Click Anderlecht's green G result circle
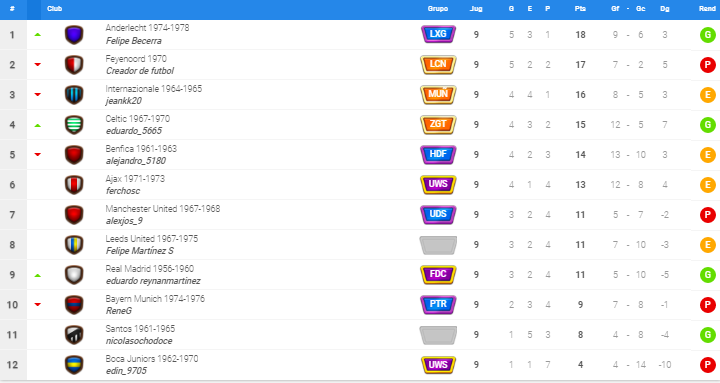 click(x=708, y=35)
